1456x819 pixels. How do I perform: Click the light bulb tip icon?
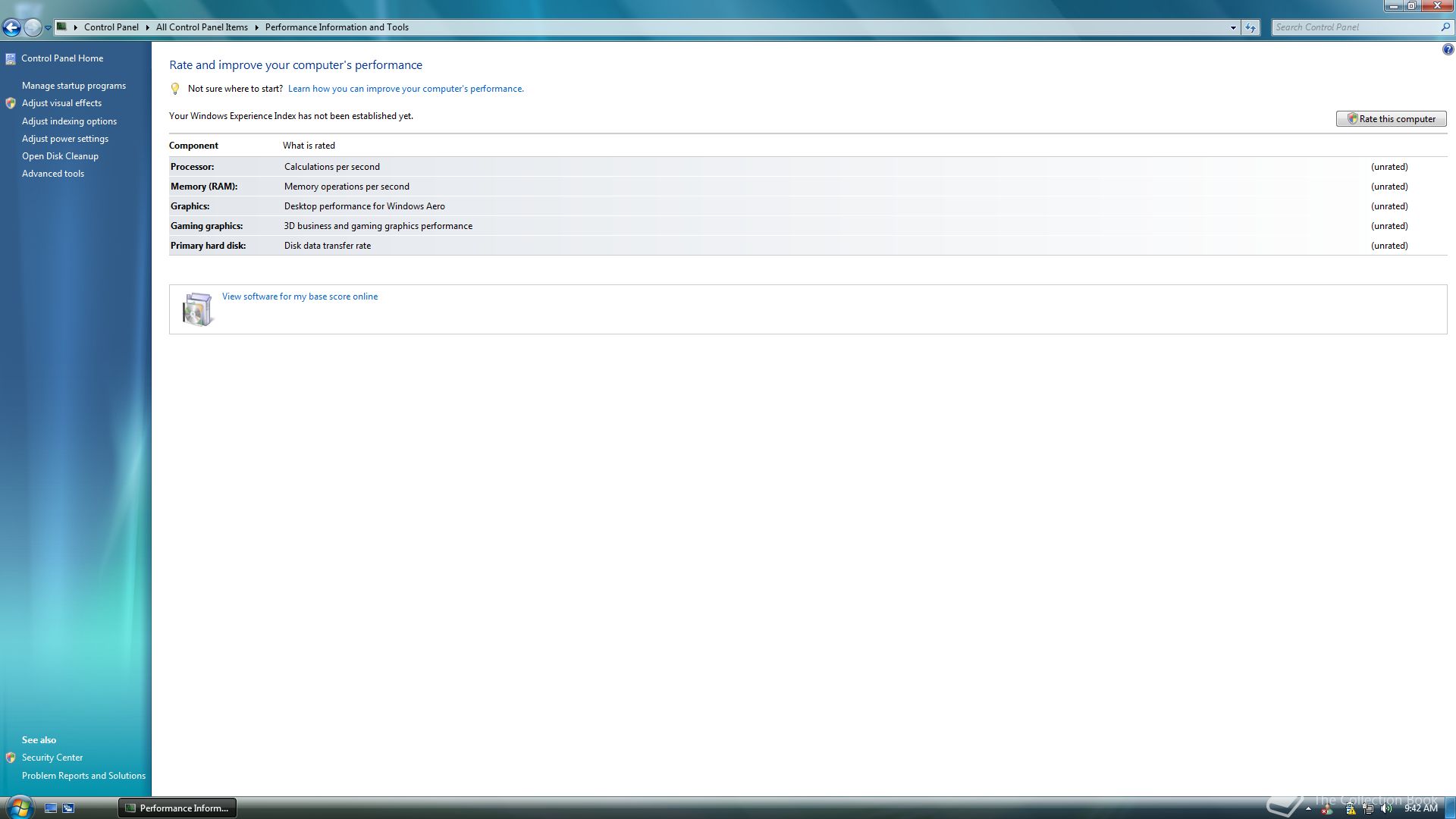(175, 89)
